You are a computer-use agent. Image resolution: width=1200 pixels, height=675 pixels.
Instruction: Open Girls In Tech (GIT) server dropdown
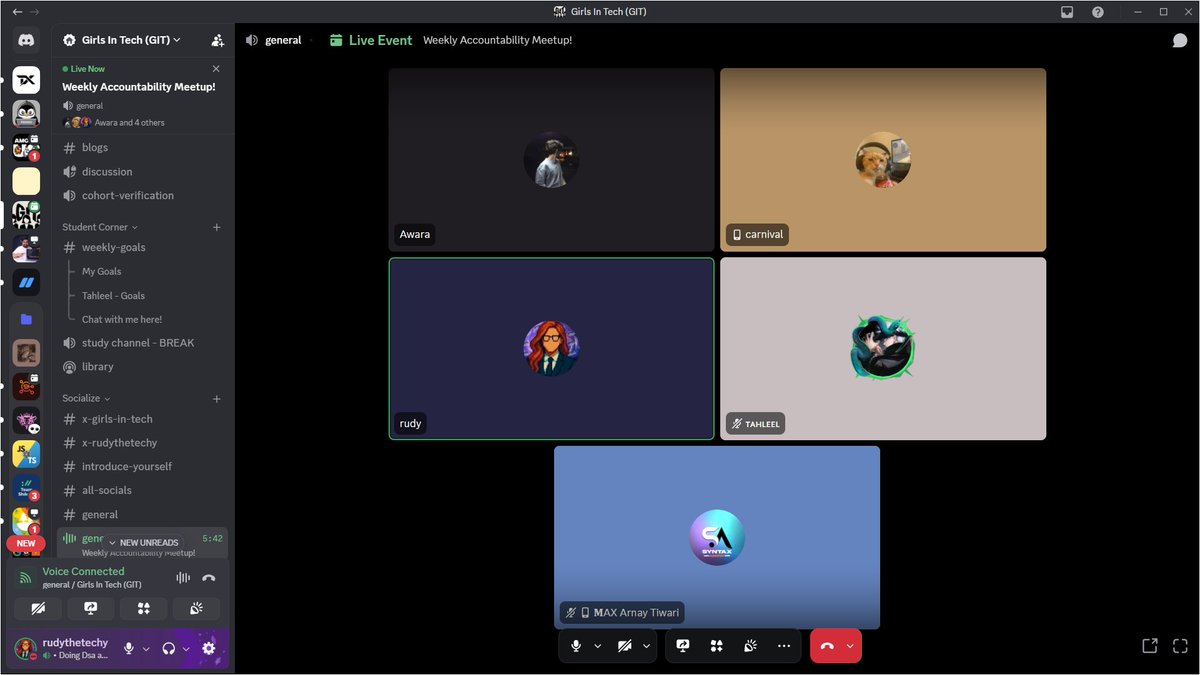[x=122, y=40]
